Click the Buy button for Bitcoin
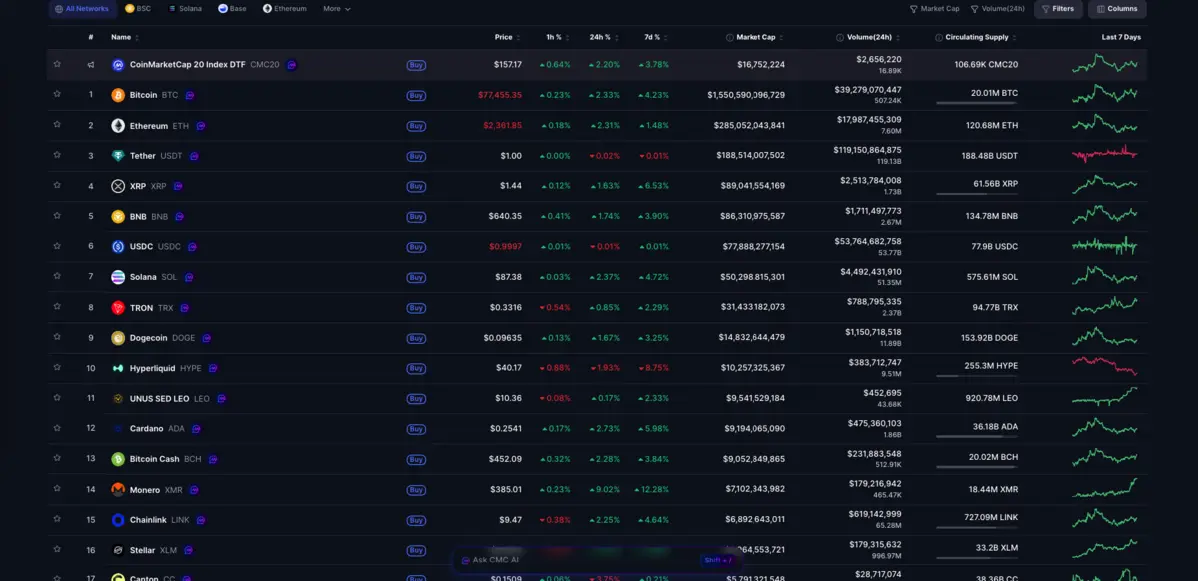This screenshot has height=581, width=1198. [x=416, y=95]
